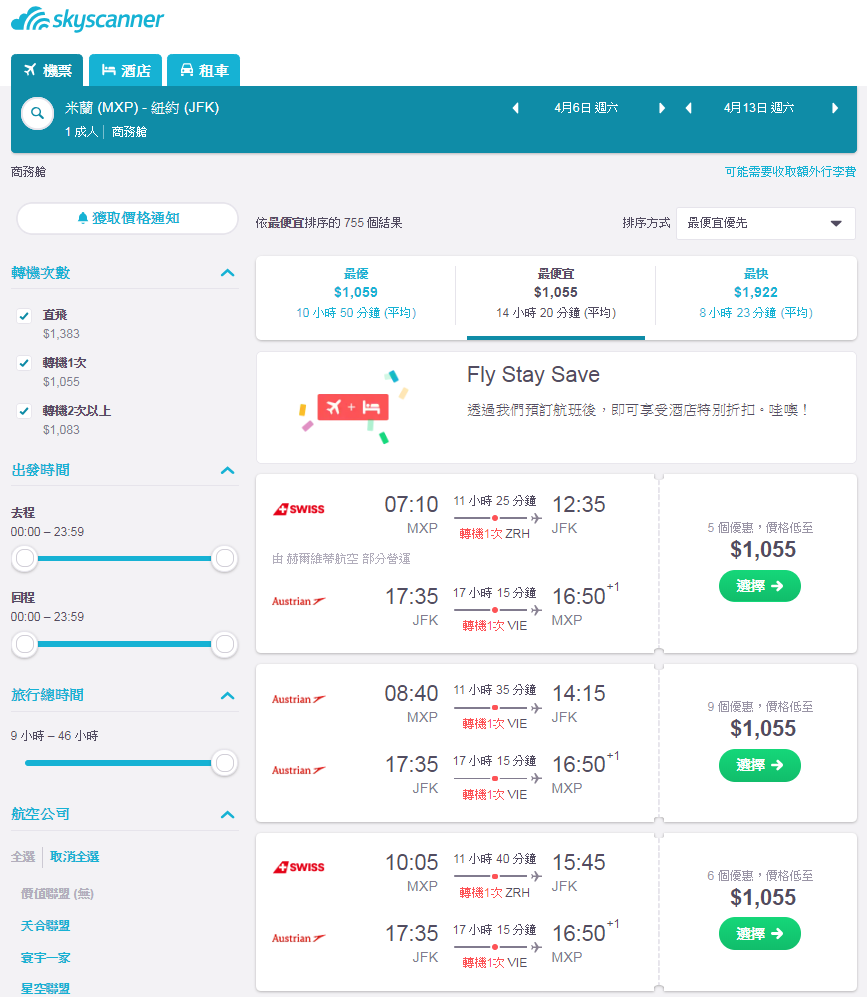Viewport: 867px width, 997px height.
Task: Switch to the 租車 car rental tab
Action: 203,70
